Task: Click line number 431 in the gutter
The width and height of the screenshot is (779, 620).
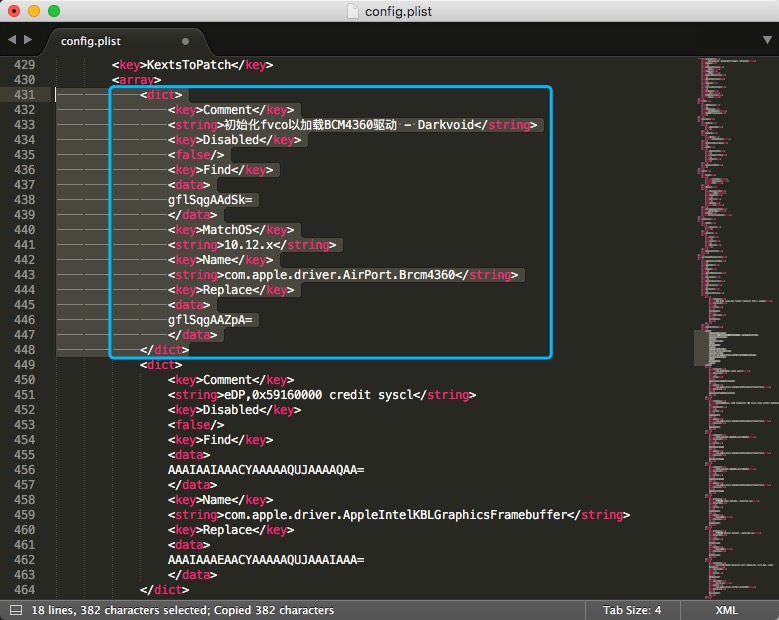Action: pos(24,94)
